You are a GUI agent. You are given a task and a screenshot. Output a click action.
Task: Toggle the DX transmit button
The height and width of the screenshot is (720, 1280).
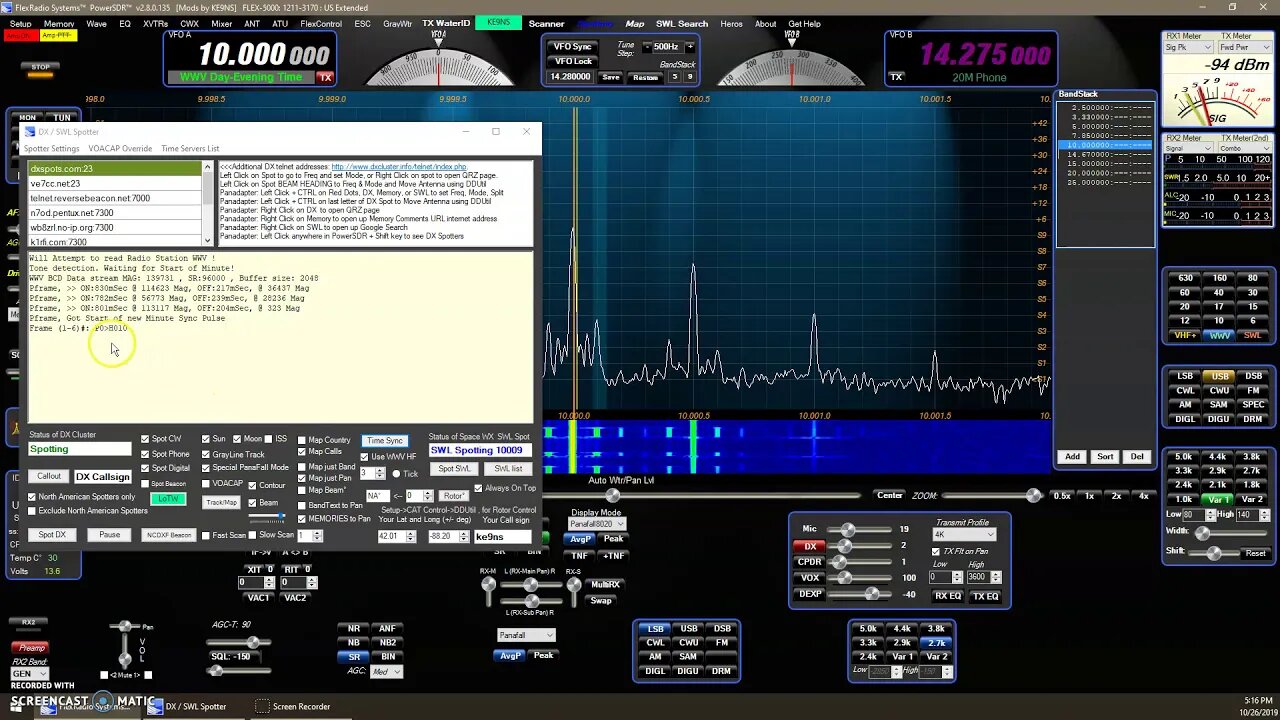(810, 546)
